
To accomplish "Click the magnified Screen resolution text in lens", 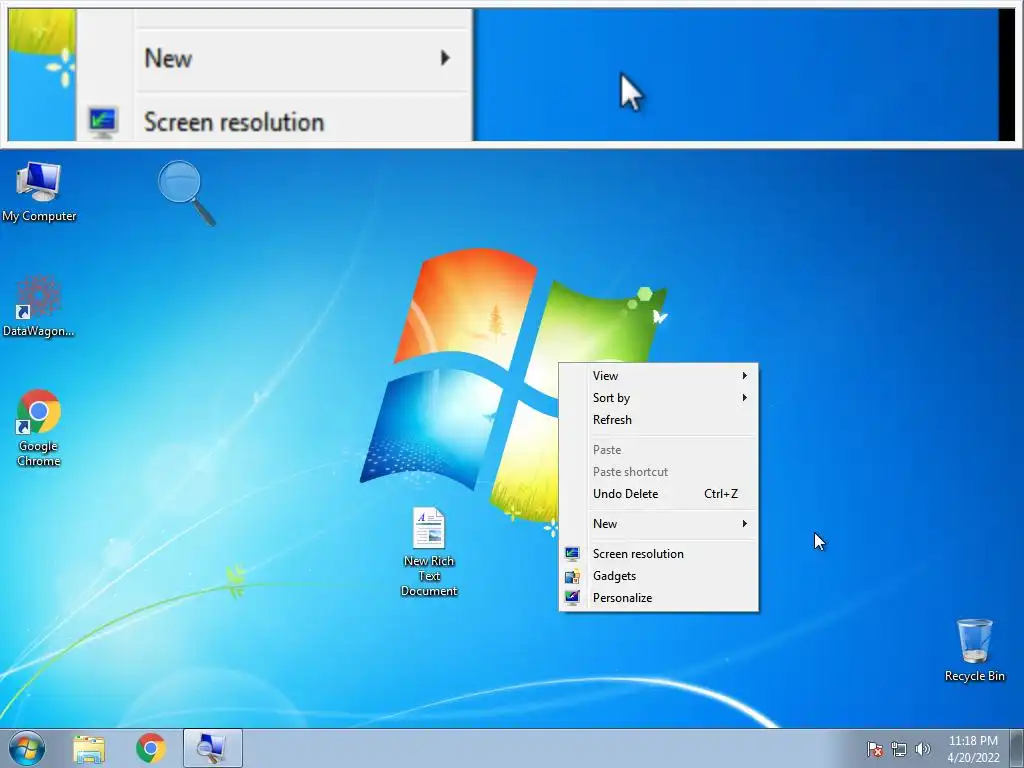I will coord(234,122).
